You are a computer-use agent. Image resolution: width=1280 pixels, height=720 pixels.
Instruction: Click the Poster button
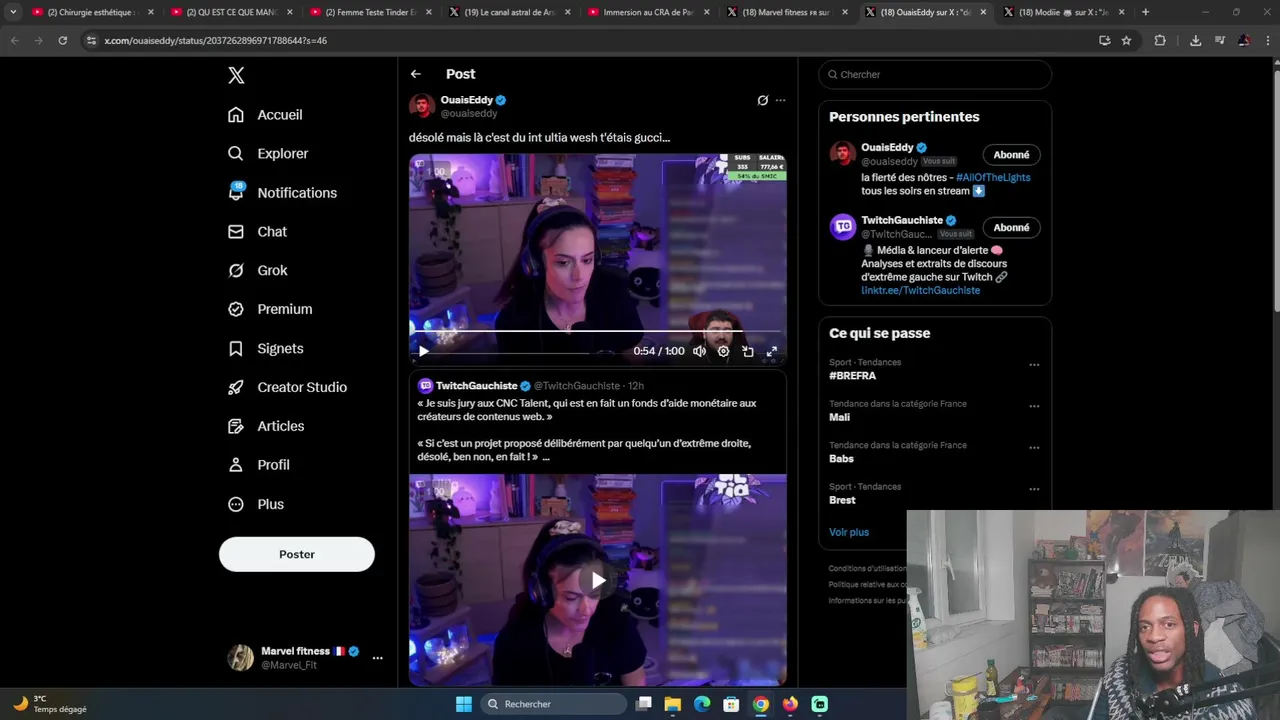[297, 554]
